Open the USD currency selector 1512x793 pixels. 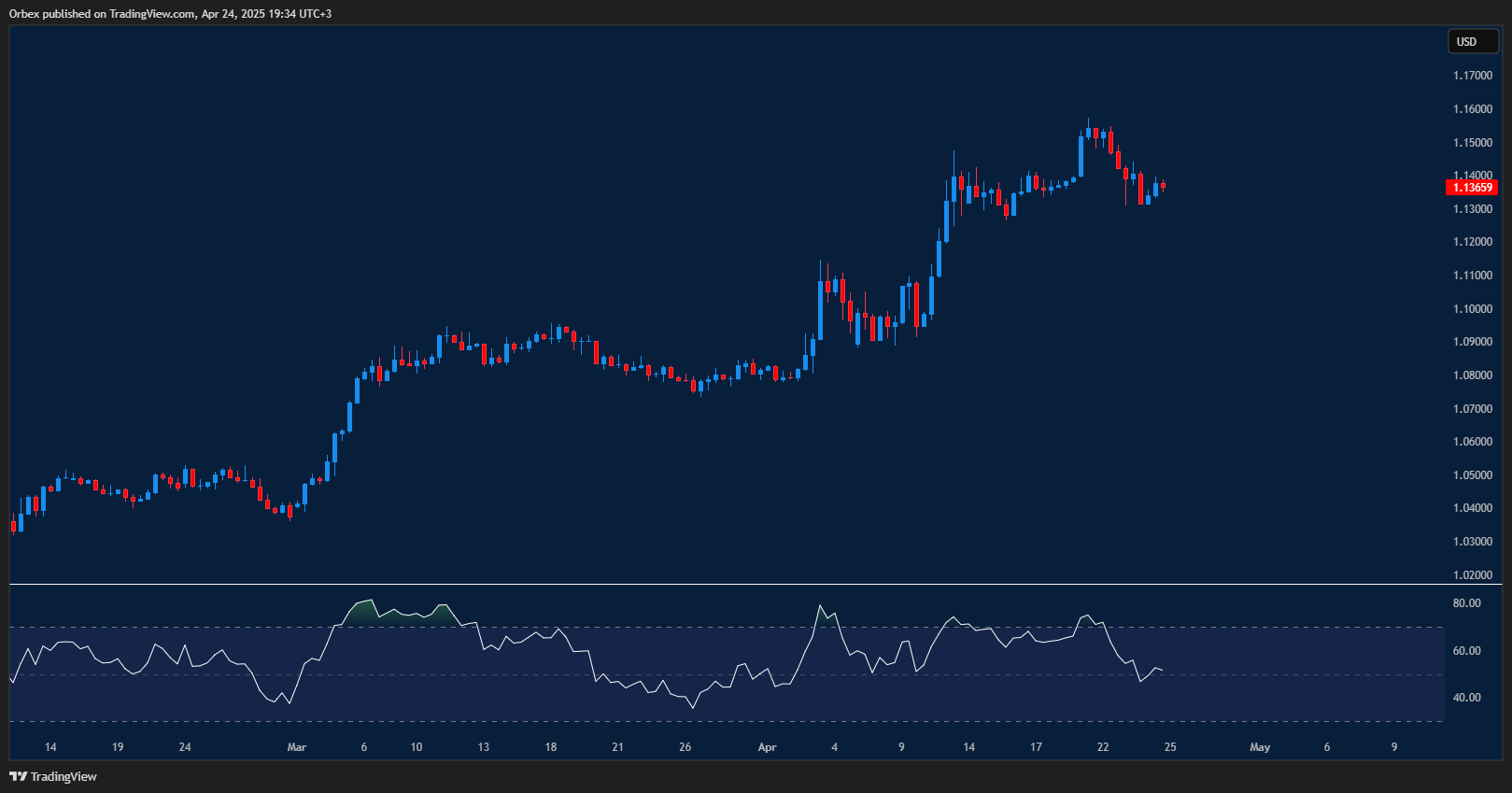point(1472,42)
